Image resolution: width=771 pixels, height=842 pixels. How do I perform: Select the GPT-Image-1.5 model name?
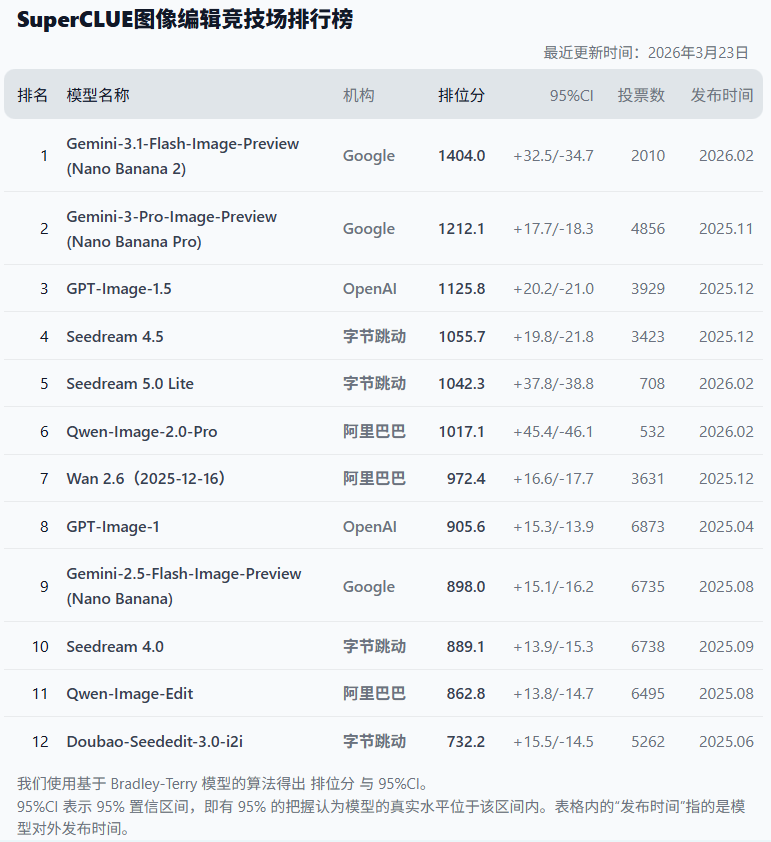119,289
